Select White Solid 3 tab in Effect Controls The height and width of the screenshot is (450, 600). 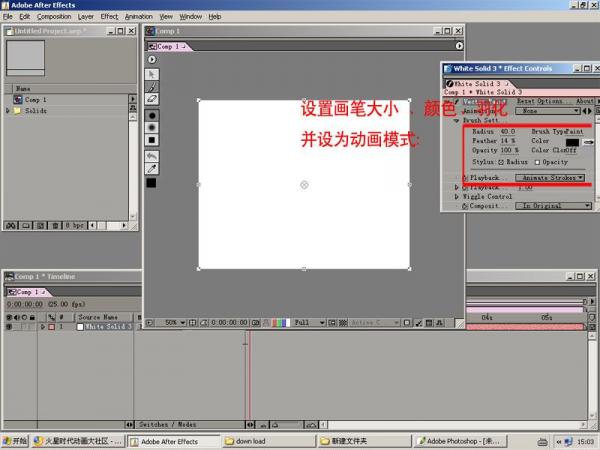(478, 83)
